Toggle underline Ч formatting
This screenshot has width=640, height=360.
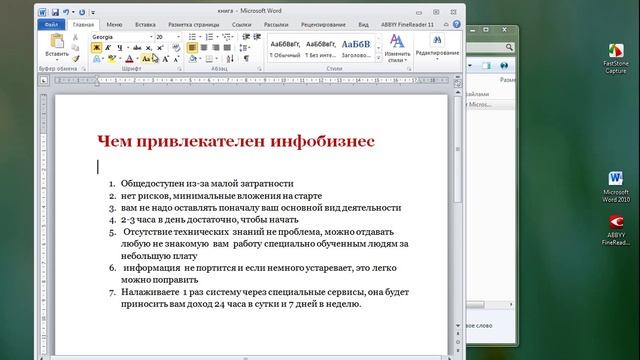[x=120, y=48]
